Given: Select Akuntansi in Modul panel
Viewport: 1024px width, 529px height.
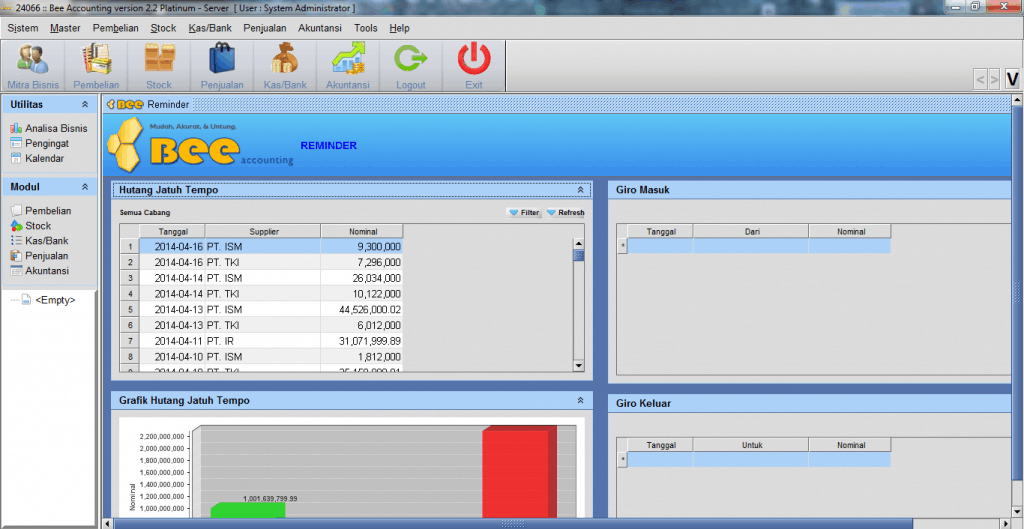Looking at the screenshot, I should click(x=39, y=271).
